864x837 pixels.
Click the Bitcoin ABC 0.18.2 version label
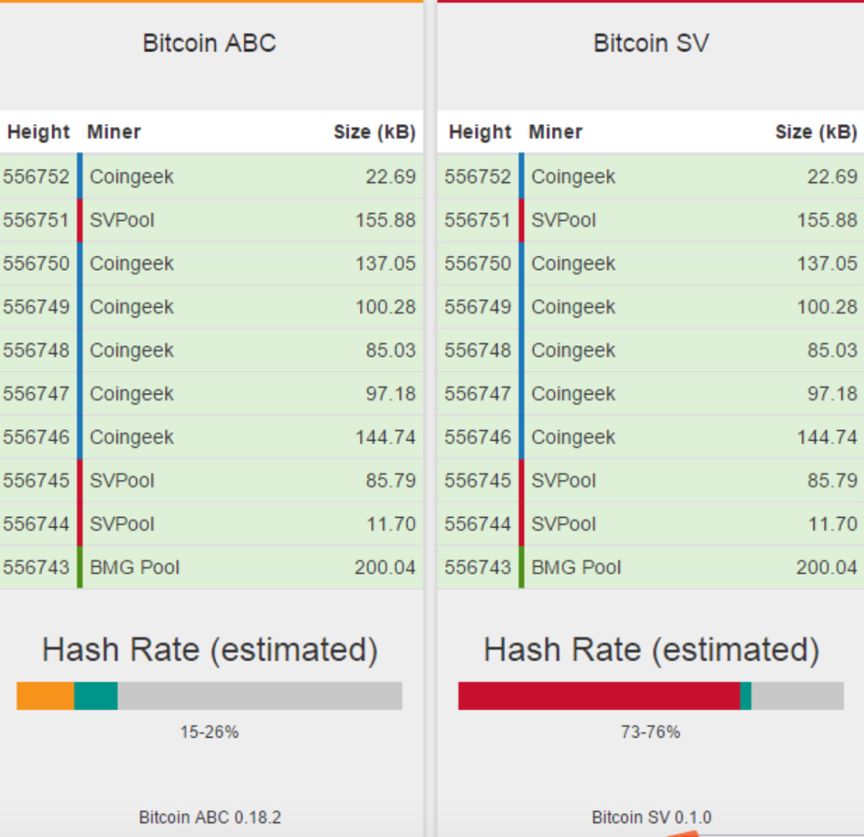(x=210, y=817)
